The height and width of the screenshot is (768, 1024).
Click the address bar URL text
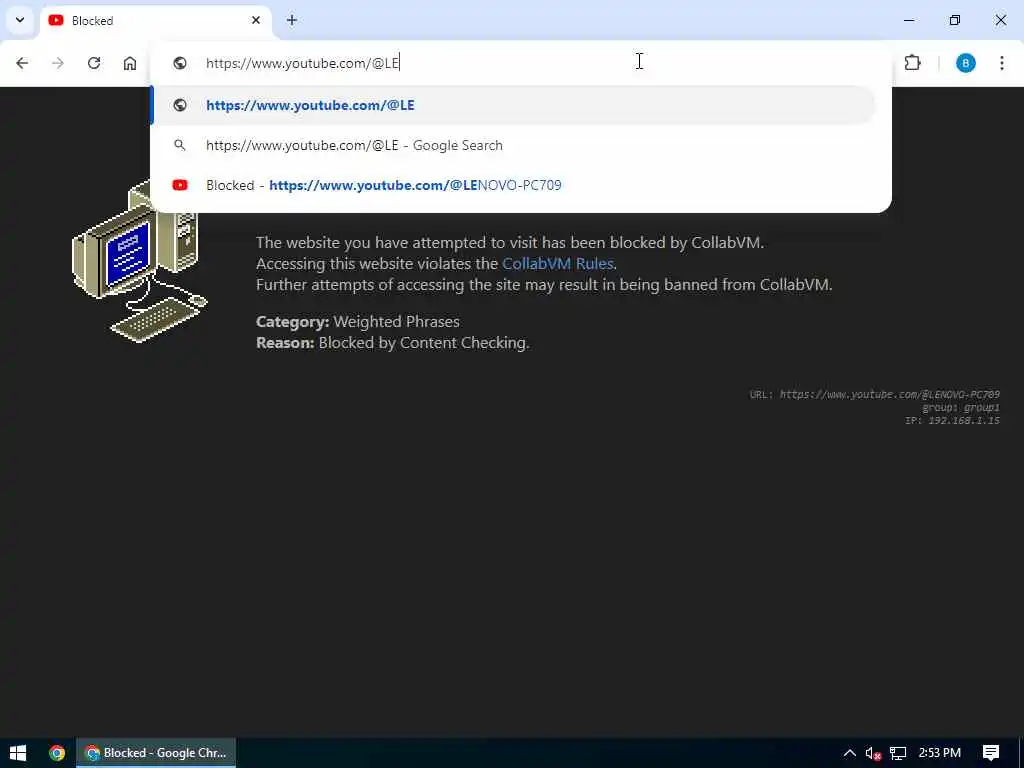point(302,63)
